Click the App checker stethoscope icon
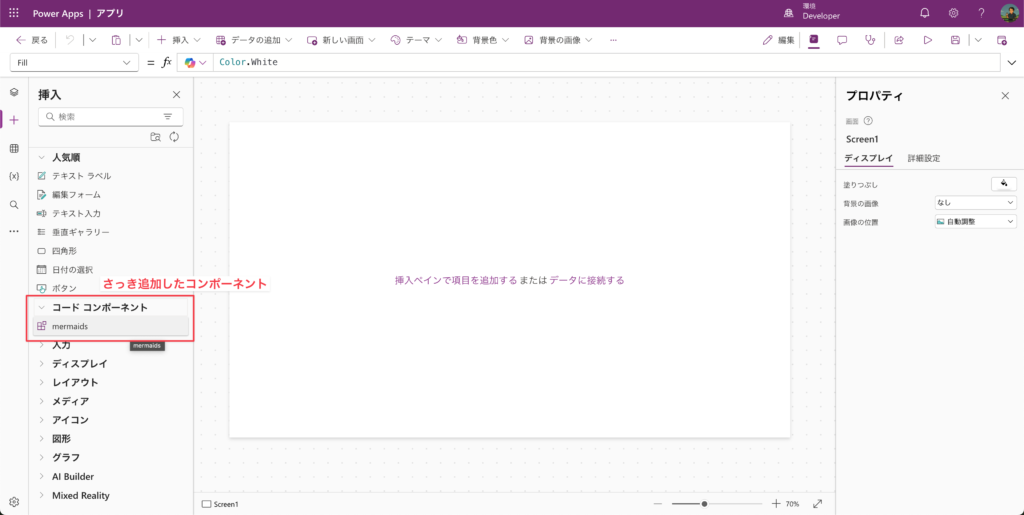 tap(870, 40)
